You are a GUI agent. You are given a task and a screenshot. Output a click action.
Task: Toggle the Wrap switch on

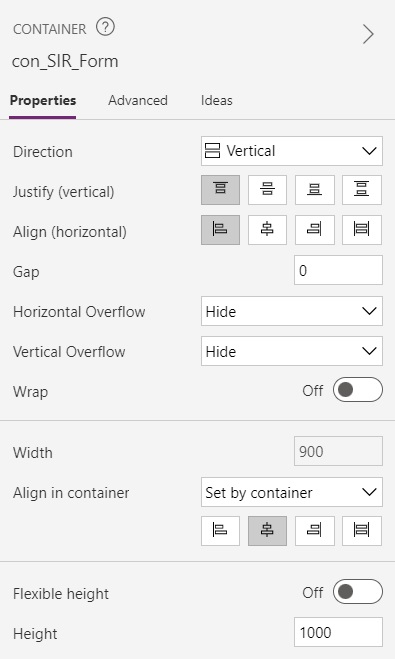(358, 390)
